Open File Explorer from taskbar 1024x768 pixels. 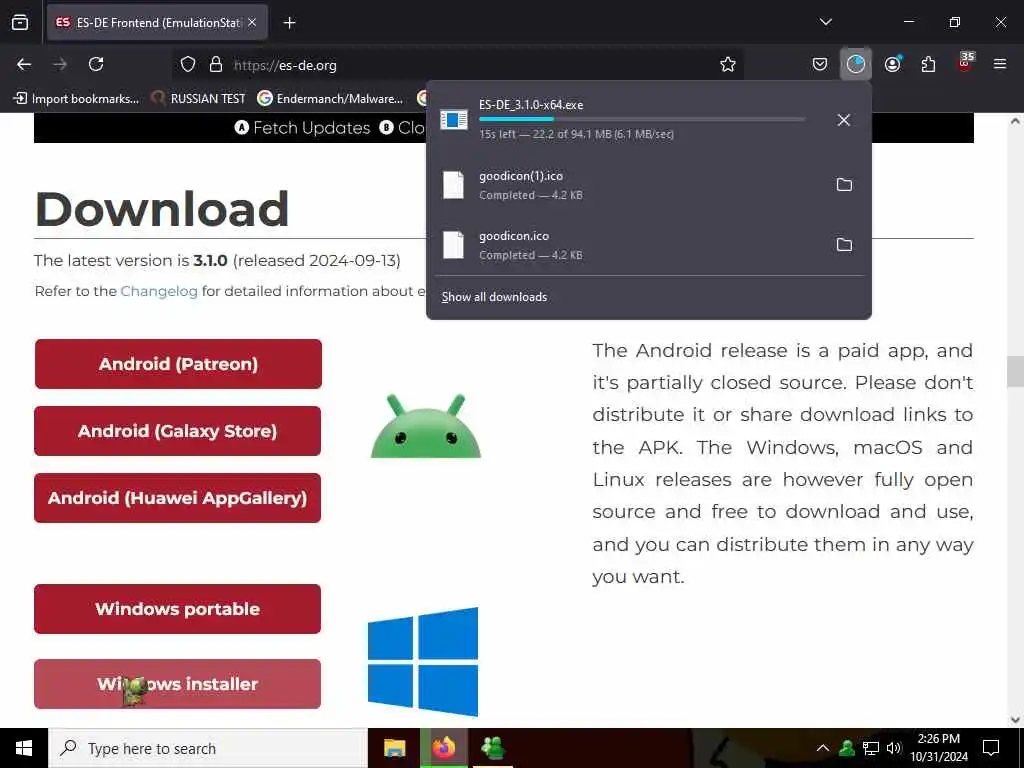(x=394, y=748)
